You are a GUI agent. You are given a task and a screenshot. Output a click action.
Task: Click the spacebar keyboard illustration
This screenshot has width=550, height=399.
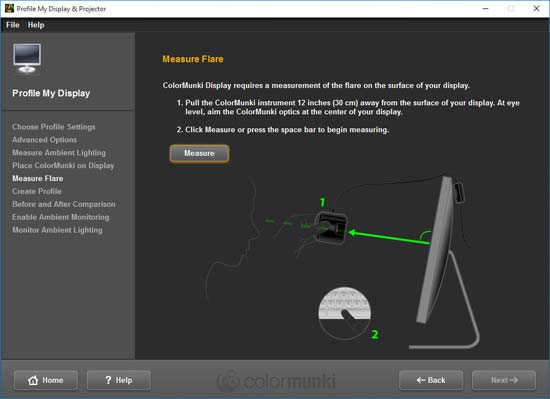(344, 313)
